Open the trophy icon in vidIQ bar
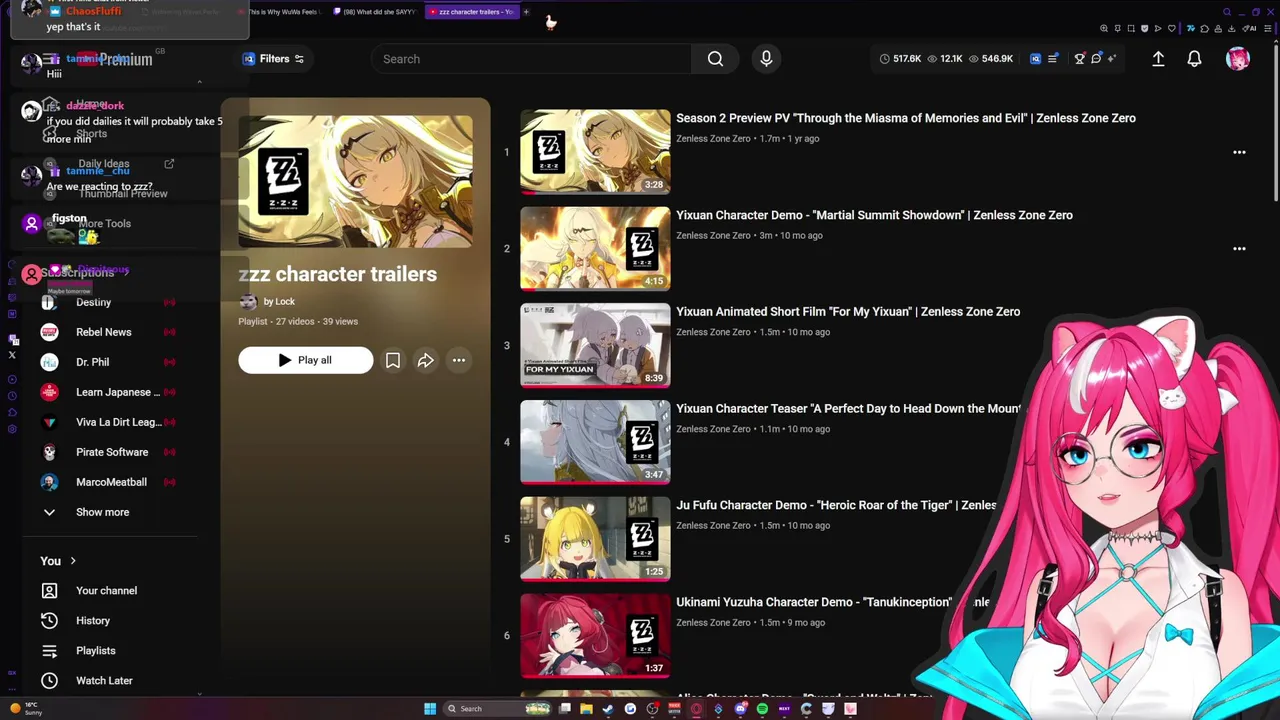The image size is (1280, 720). coord(1079,59)
